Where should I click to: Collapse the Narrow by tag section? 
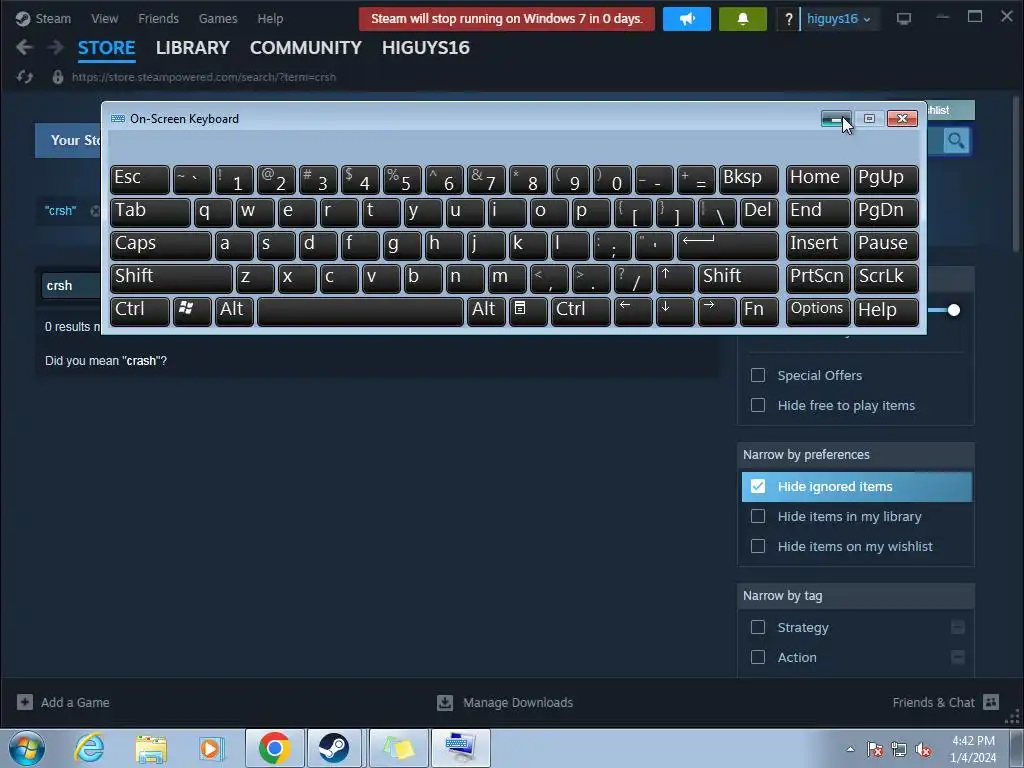(856, 596)
